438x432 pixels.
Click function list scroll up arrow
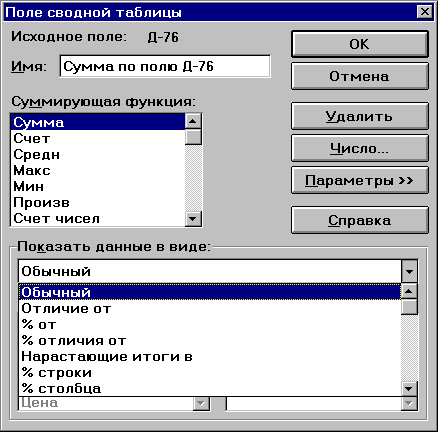click(x=193, y=121)
